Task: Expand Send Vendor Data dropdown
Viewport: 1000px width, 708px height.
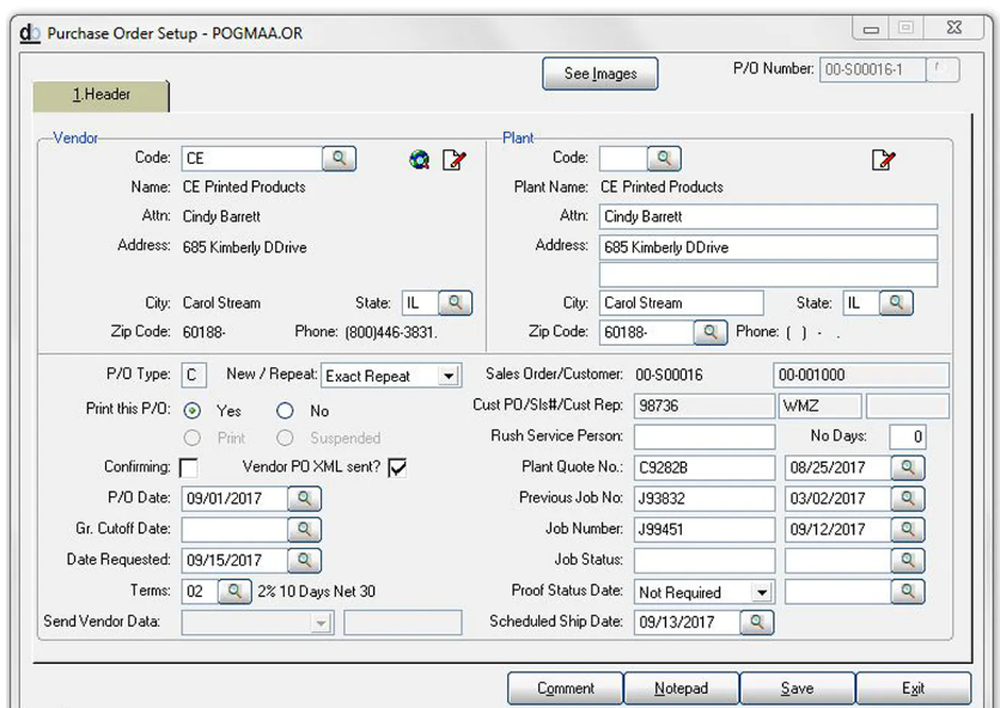Action: (x=321, y=623)
